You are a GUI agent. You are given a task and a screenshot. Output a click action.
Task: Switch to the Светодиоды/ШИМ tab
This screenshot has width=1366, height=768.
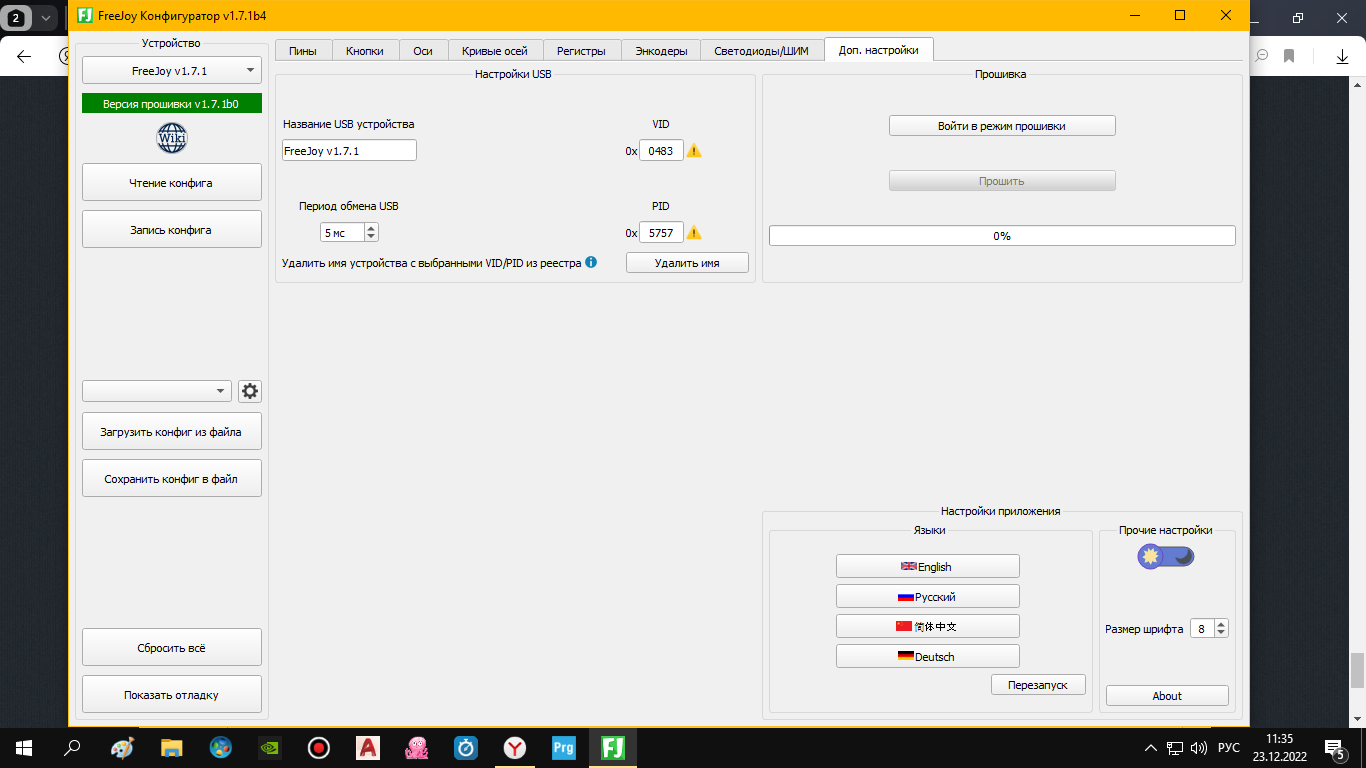[762, 51]
